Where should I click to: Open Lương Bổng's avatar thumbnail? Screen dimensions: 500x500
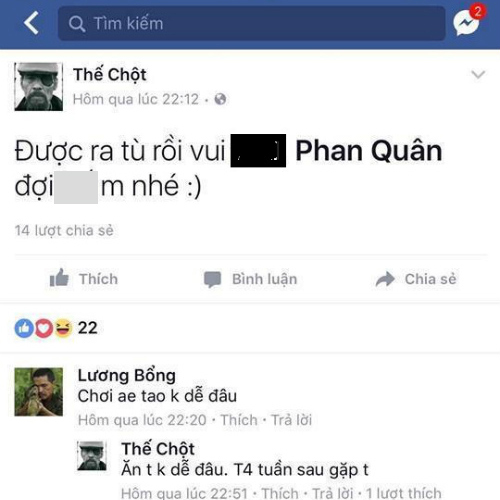coord(38,392)
